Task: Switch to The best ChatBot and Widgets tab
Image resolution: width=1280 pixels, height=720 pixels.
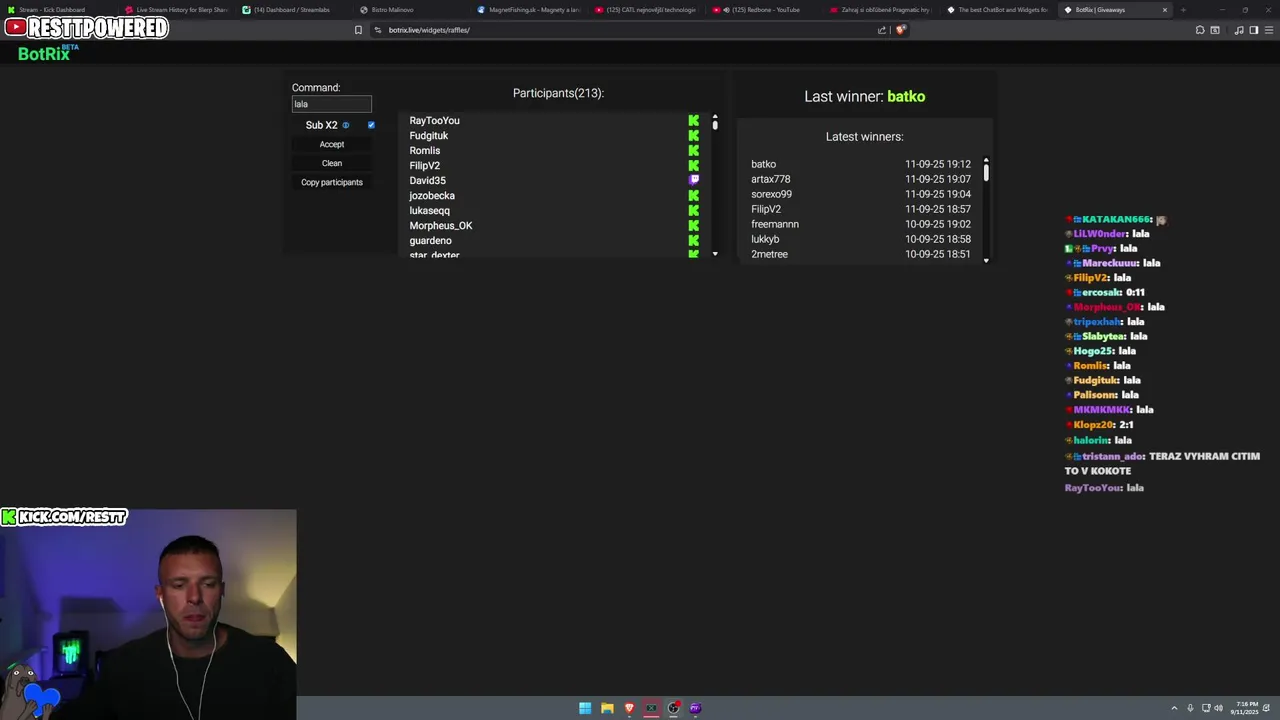Action: 1000,10
